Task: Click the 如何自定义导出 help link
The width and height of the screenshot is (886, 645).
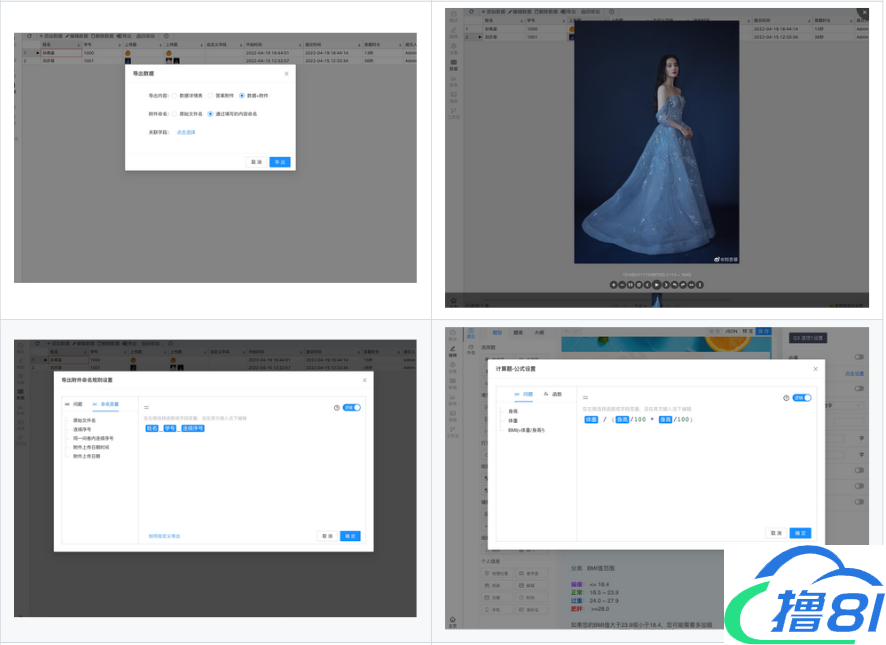Action: tap(164, 536)
